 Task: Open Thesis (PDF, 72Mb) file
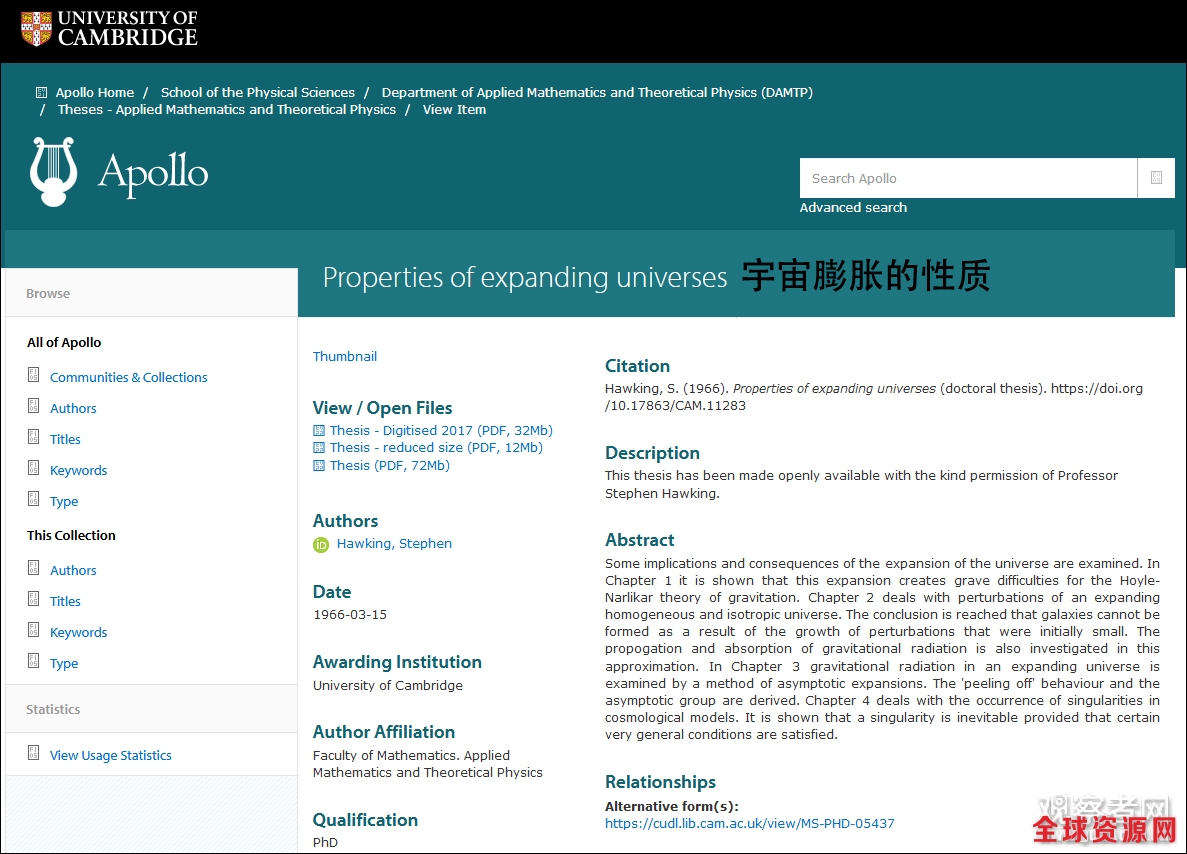[389, 466]
